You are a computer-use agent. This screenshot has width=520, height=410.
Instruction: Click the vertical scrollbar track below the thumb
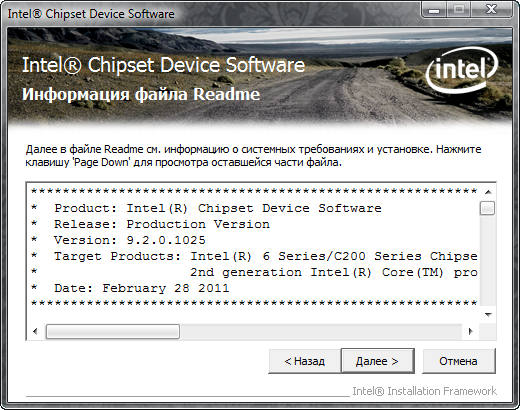click(x=488, y=261)
